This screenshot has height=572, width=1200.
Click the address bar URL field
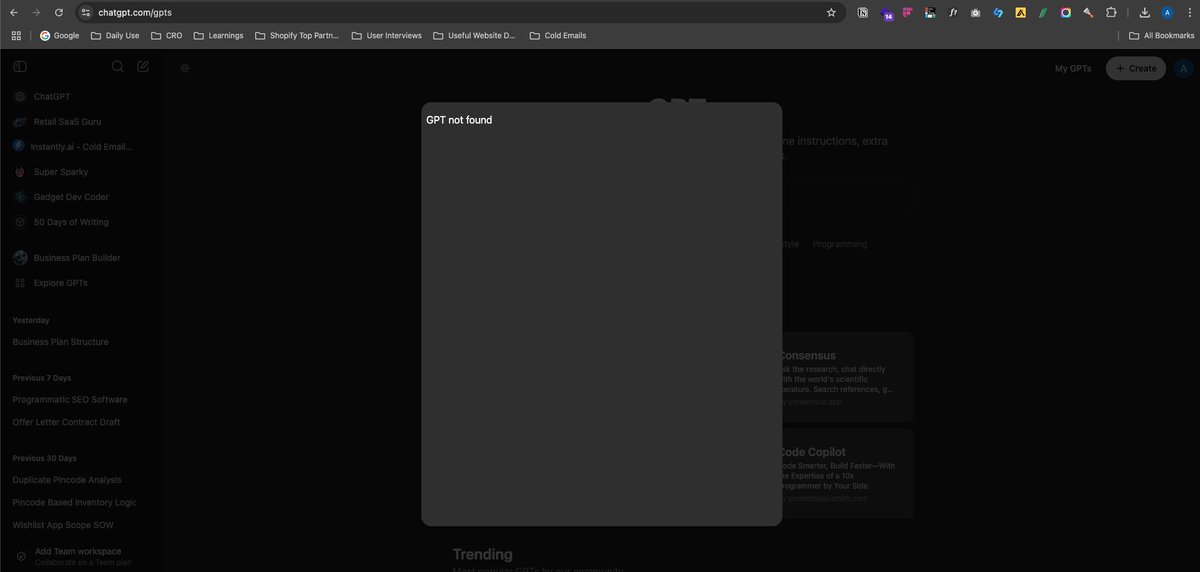[459, 13]
